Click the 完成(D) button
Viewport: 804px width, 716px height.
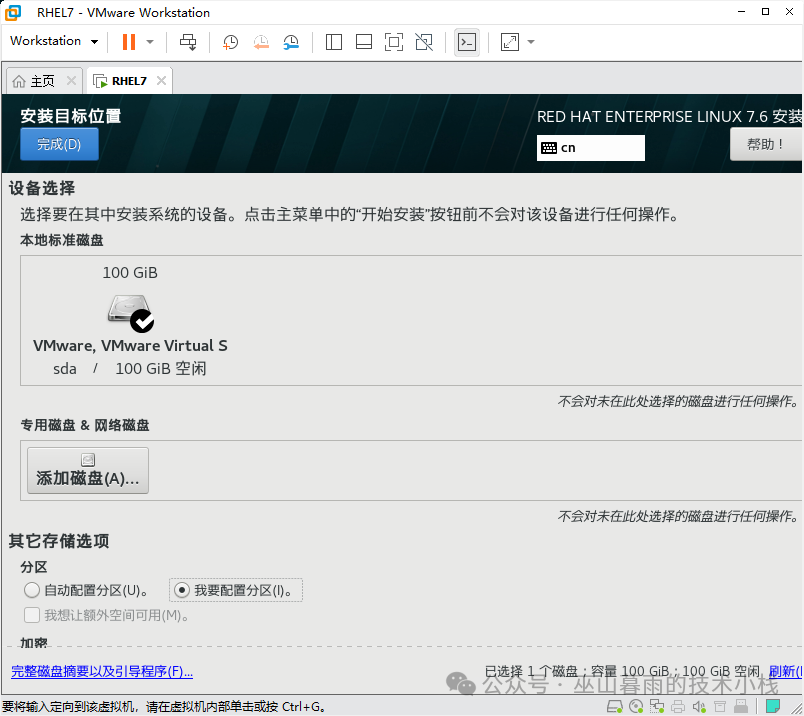(59, 144)
